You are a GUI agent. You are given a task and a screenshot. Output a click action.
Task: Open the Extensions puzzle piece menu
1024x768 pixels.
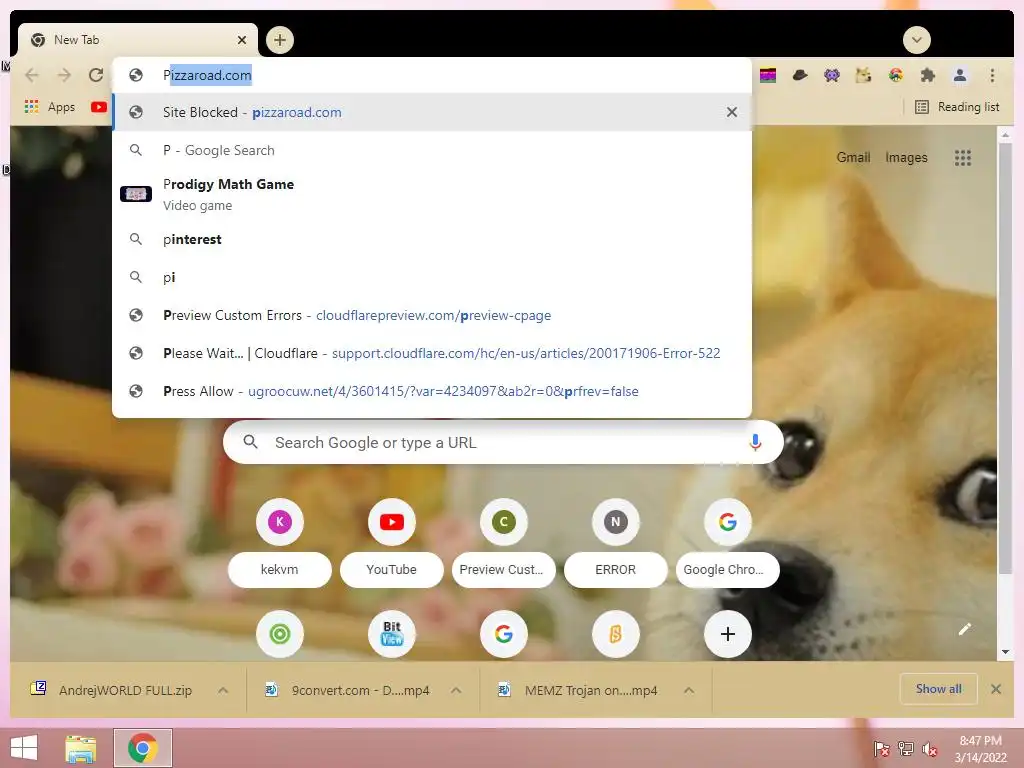coord(927,76)
